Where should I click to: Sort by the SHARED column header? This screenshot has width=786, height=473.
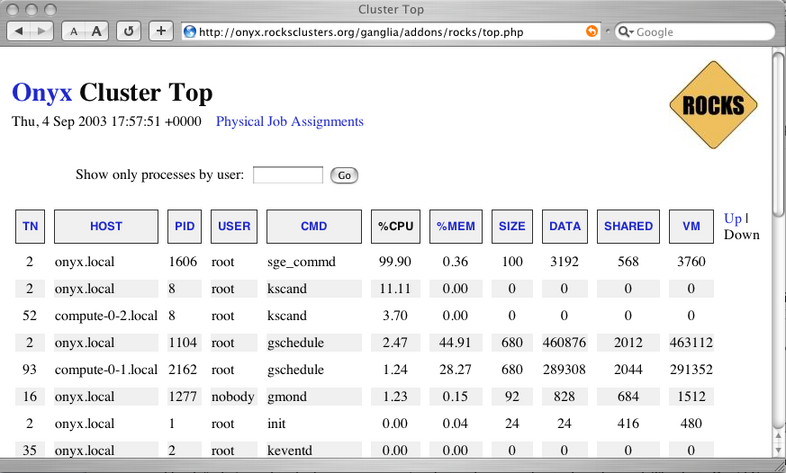(628, 226)
